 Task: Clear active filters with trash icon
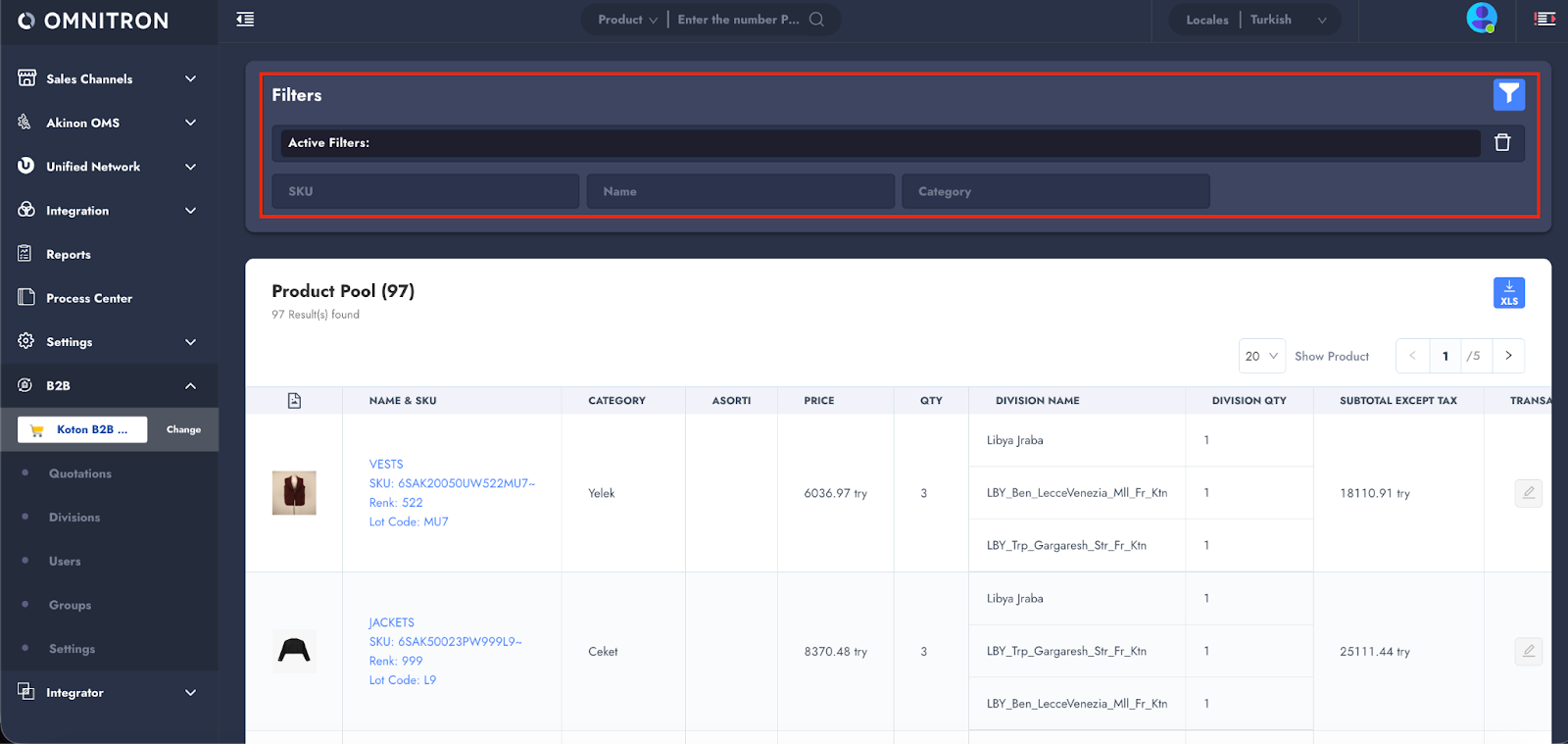pyautogui.click(x=1501, y=143)
